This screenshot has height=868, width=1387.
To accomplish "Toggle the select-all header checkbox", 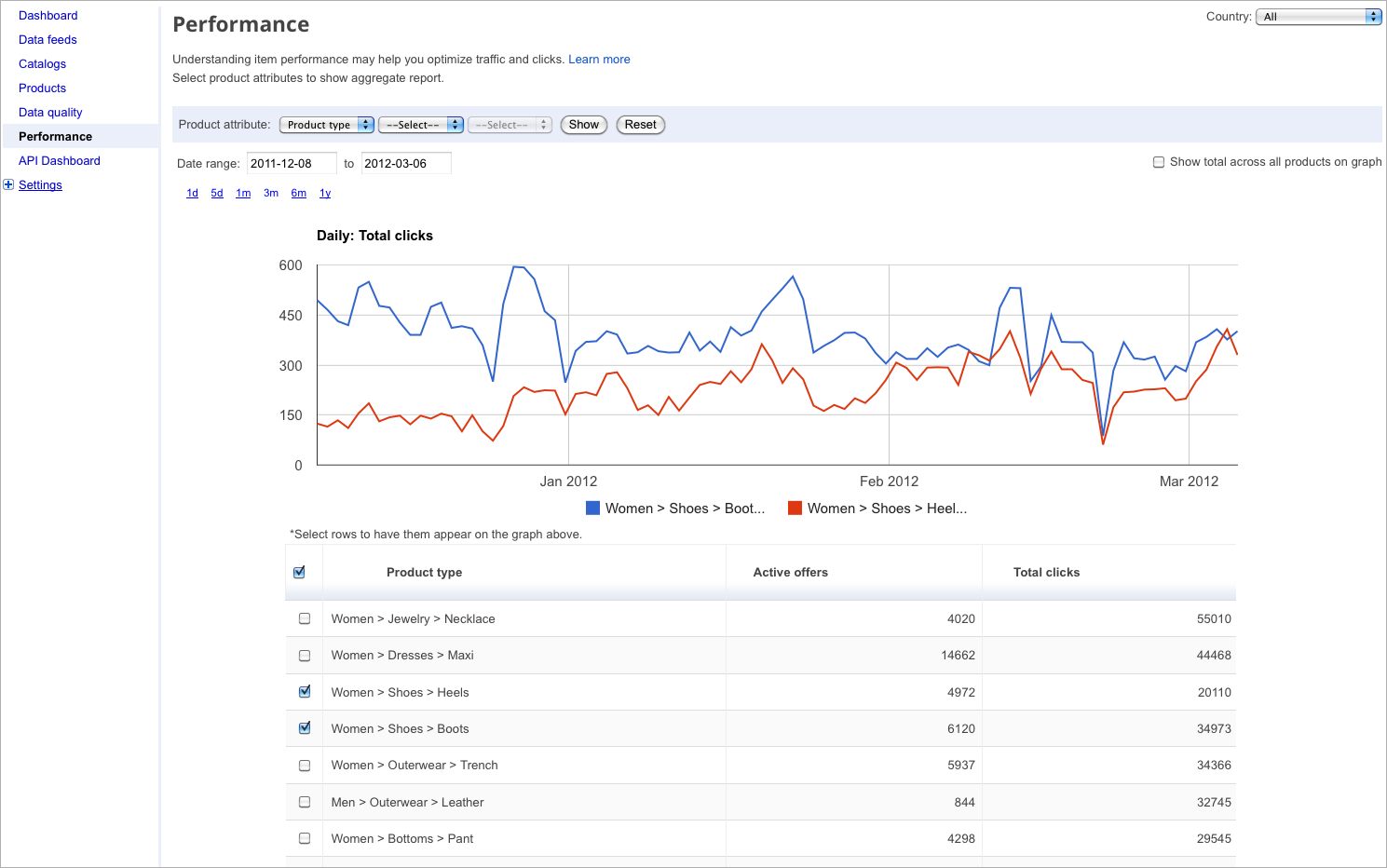I will (x=299, y=572).
